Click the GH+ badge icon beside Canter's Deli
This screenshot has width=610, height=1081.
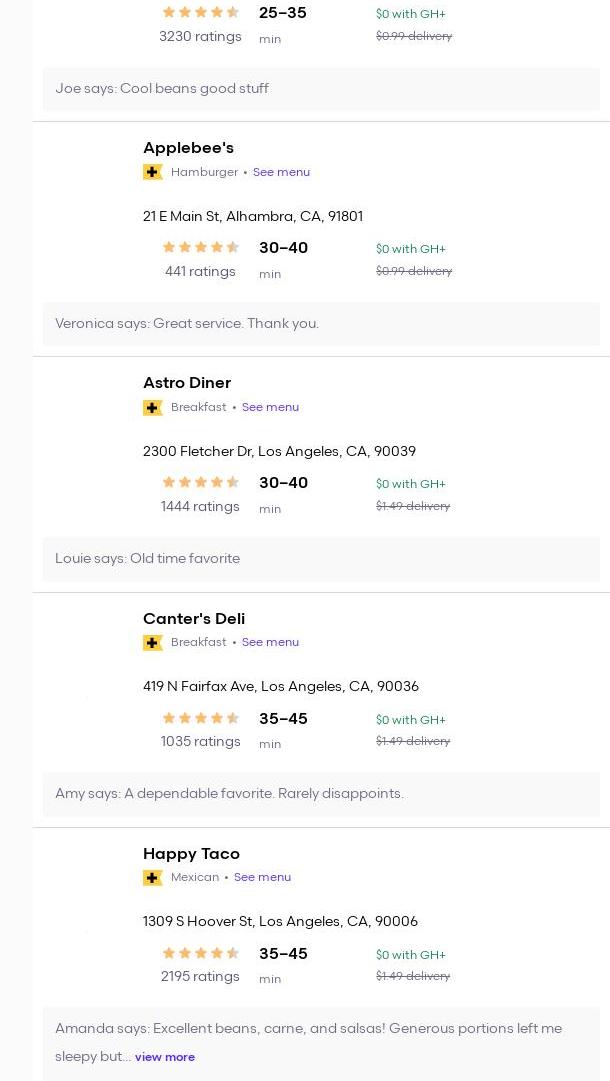click(x=152, y=642)
